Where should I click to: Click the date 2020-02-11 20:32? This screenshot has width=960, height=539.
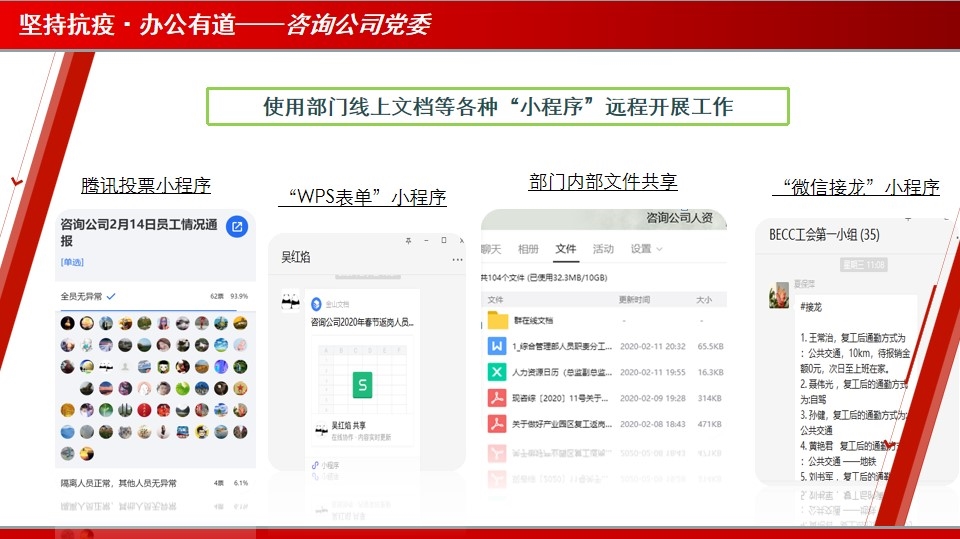pos(653,346)
